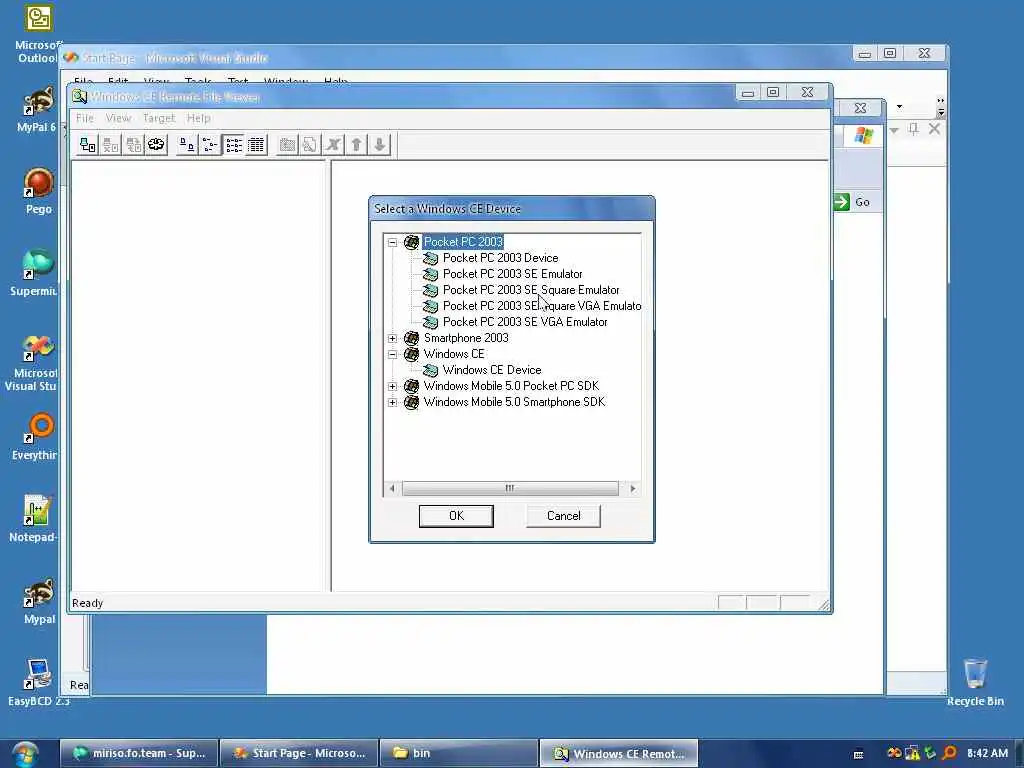Screen dimensions: 1024x768
Task: Click the Windows CE Device icon
Action: 430,370
